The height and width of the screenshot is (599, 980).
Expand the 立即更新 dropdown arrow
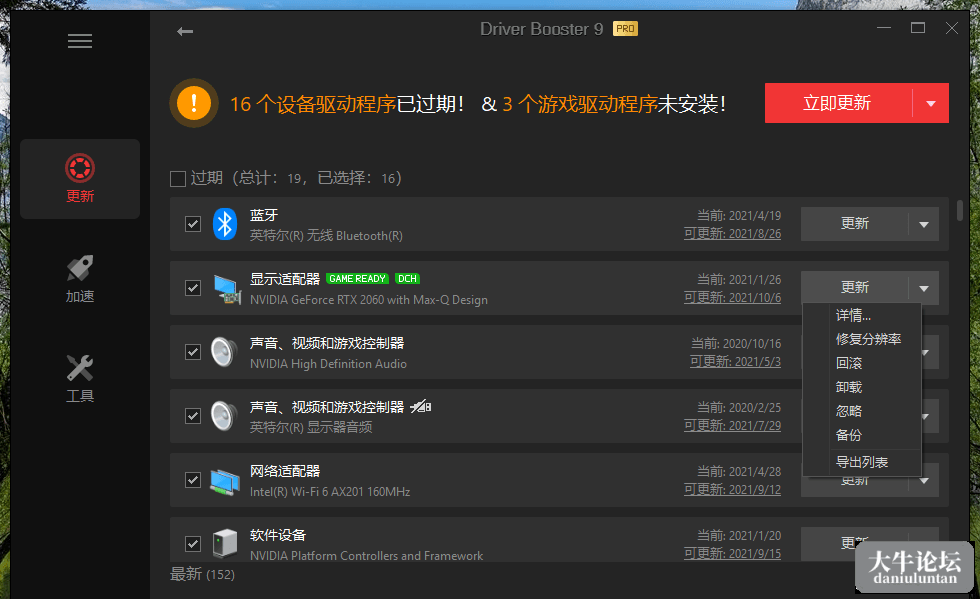point(931,103)
